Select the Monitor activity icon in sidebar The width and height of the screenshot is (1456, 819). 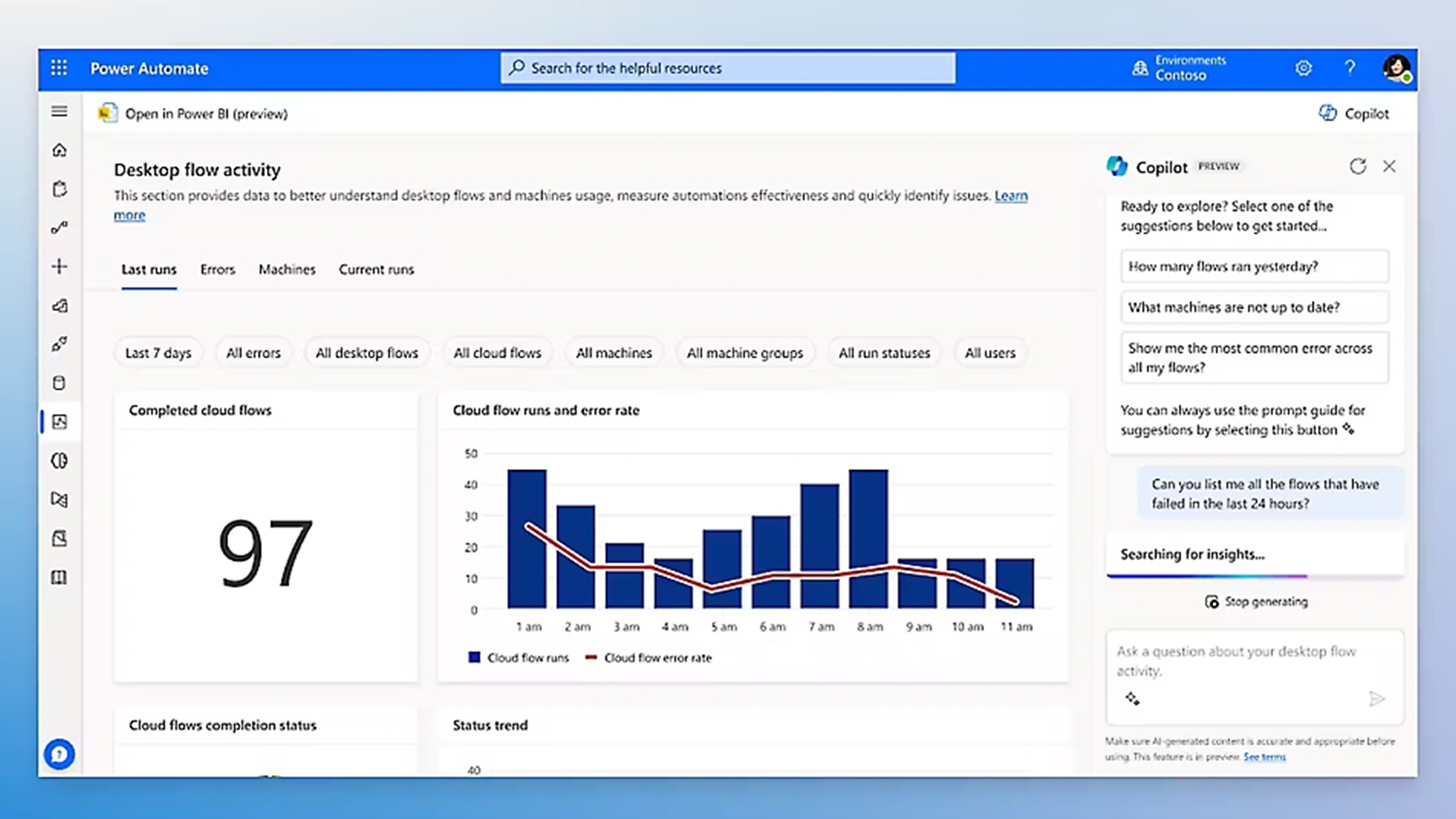59,422
